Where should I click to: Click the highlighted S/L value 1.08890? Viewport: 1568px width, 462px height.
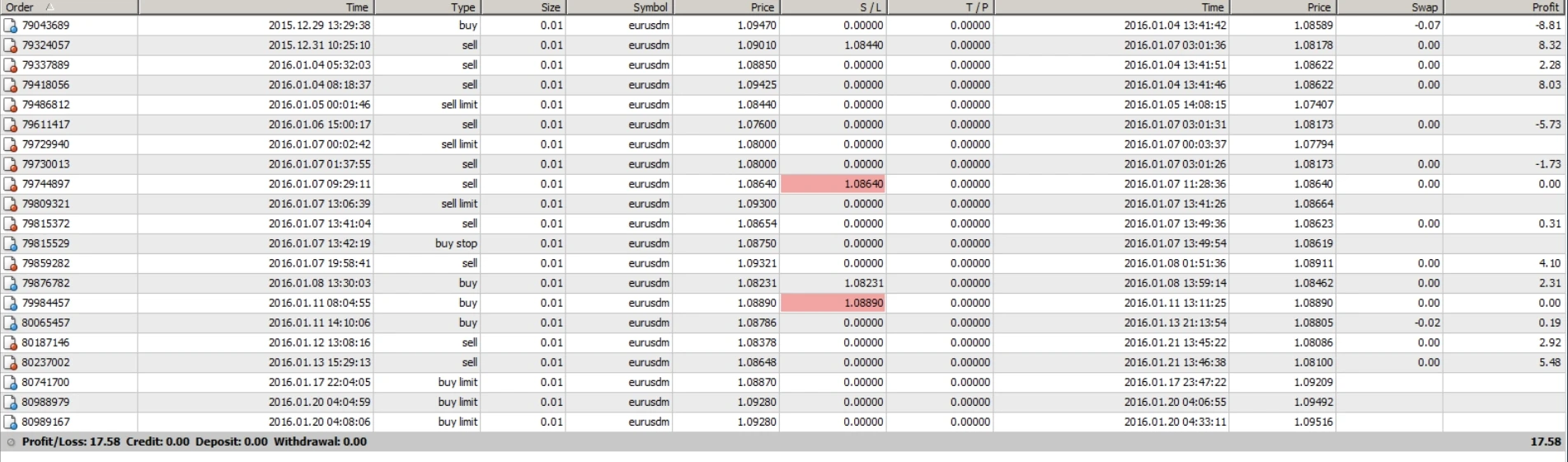pos(833,303)
